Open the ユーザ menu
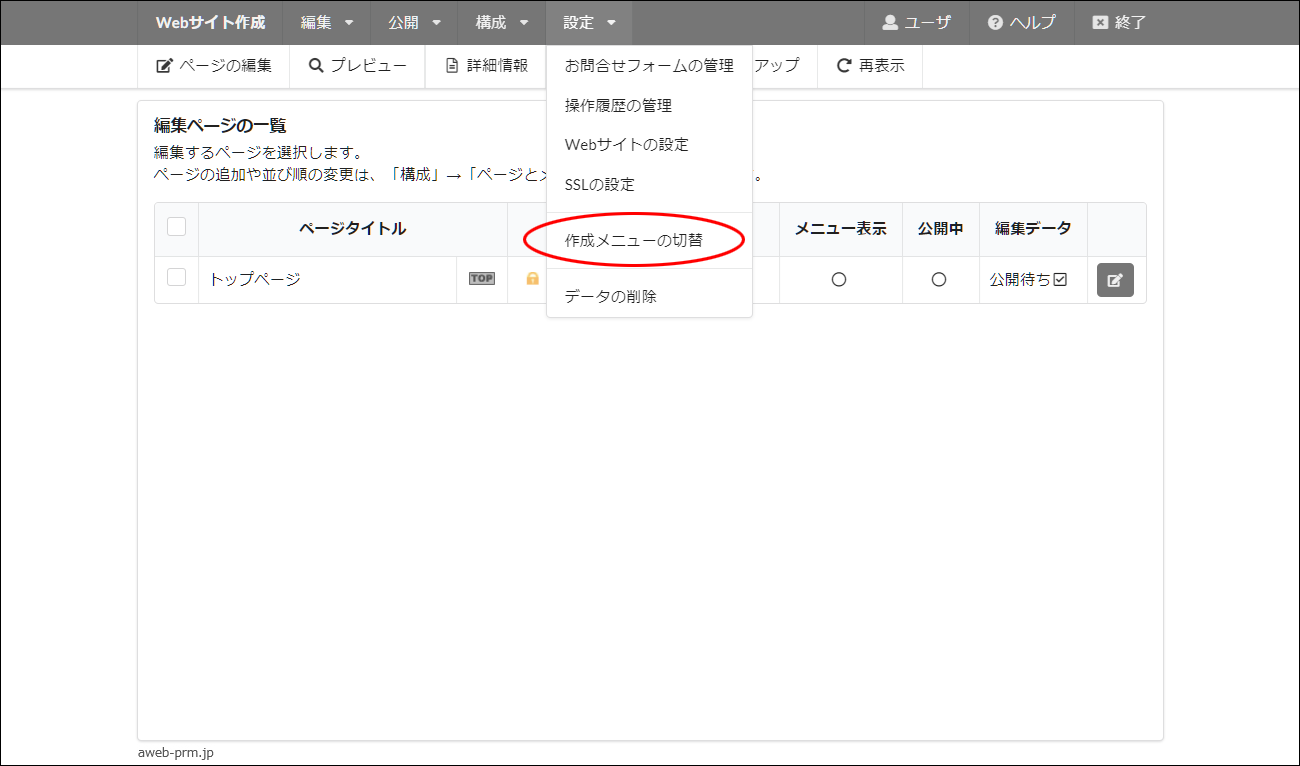1300x766 pixels. 916,22
